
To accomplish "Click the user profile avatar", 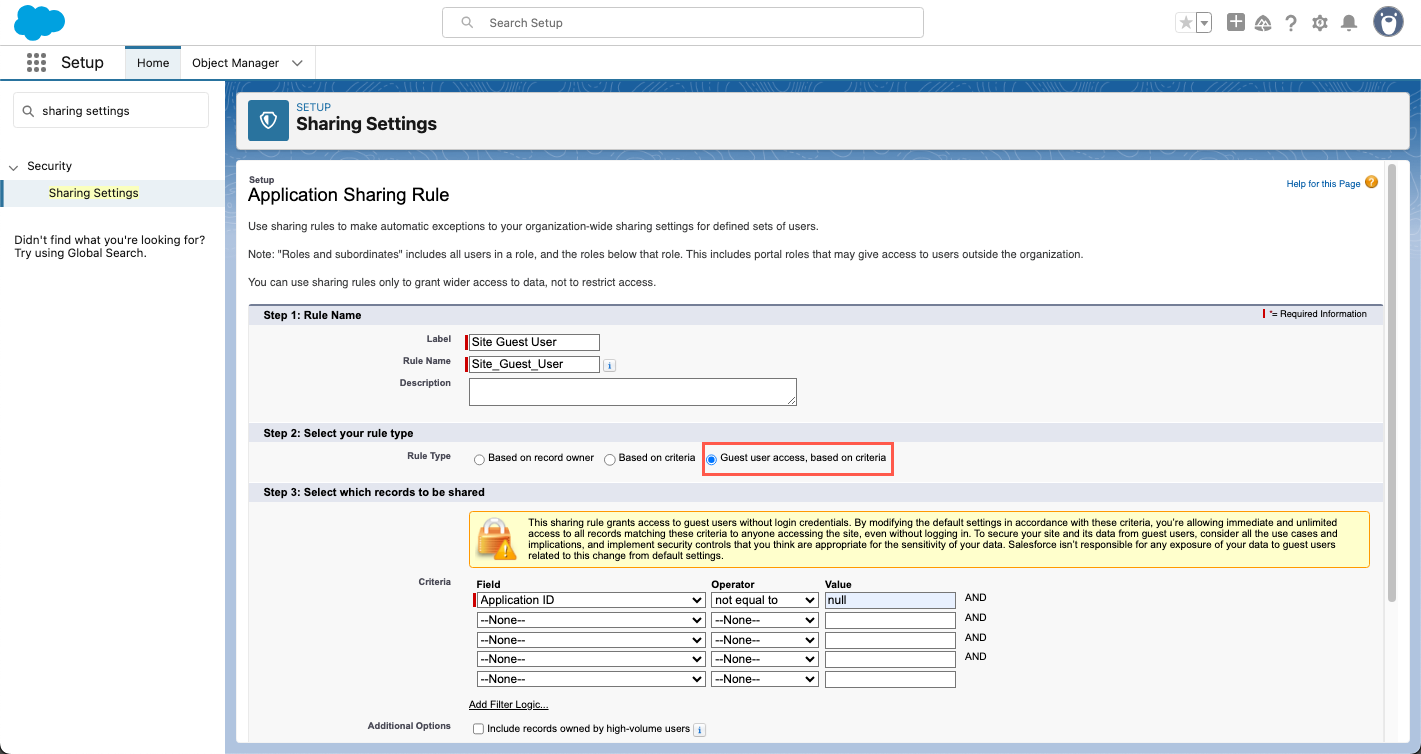I will (1388, 22).
